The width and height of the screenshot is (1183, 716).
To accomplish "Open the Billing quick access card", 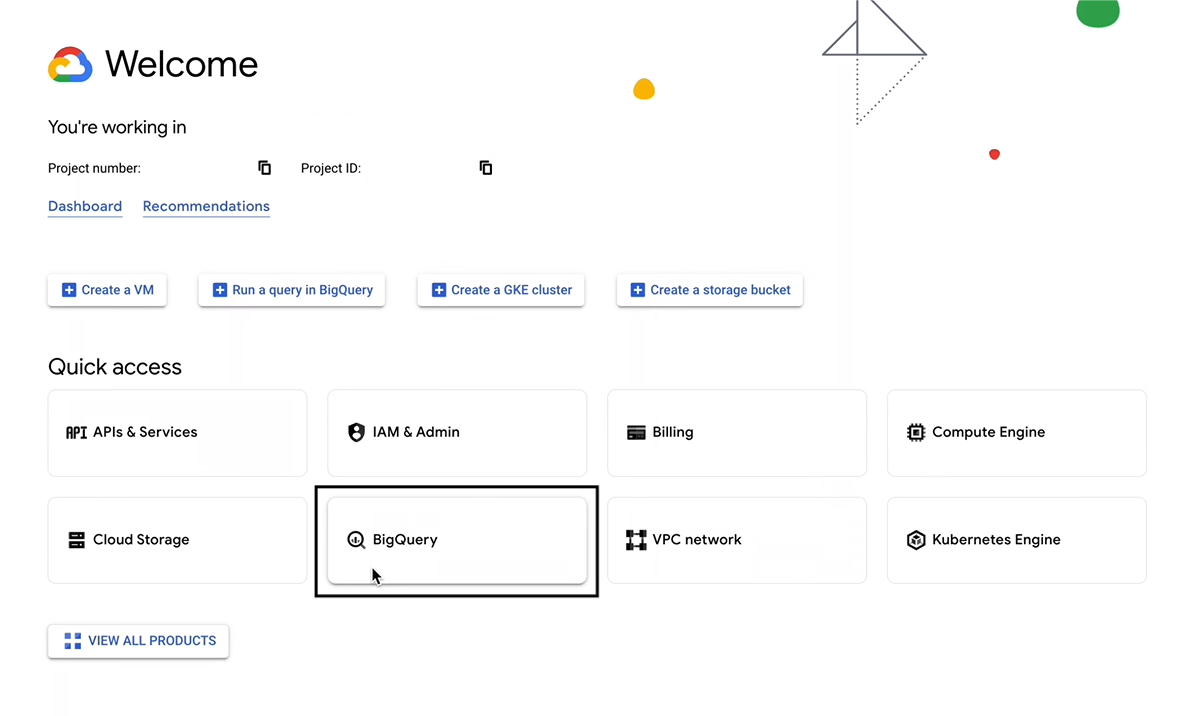I will click(x=737, y=433).
